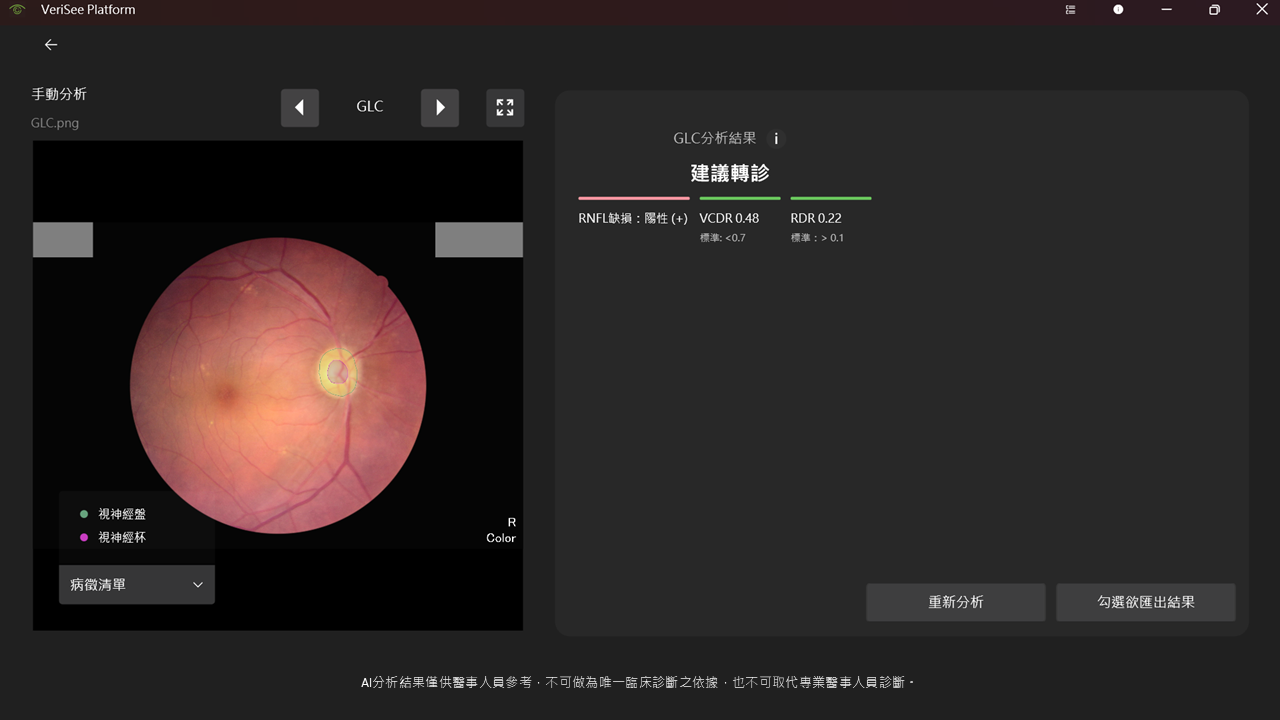The image size is (1280, 720).
Task: Select the RDR 0.22 result
Action: tap(816, 218)
